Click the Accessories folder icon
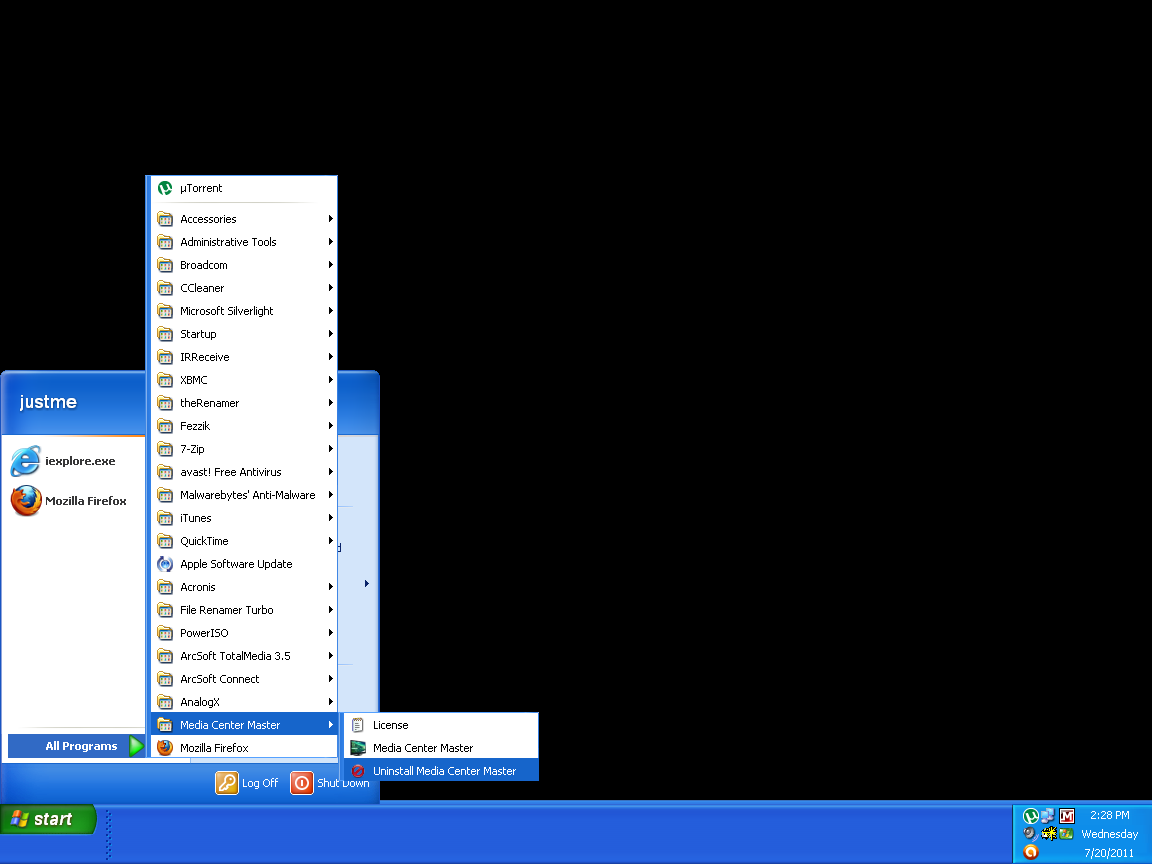The width and height of the screenshot is (1152, 864). tap(165, 219)
